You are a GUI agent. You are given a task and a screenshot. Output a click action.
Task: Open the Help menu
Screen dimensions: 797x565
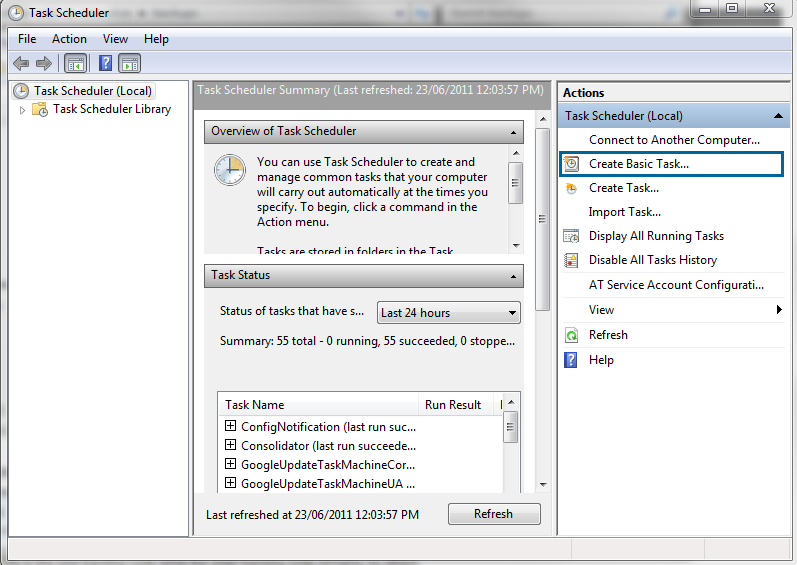[x=156, y=39]
